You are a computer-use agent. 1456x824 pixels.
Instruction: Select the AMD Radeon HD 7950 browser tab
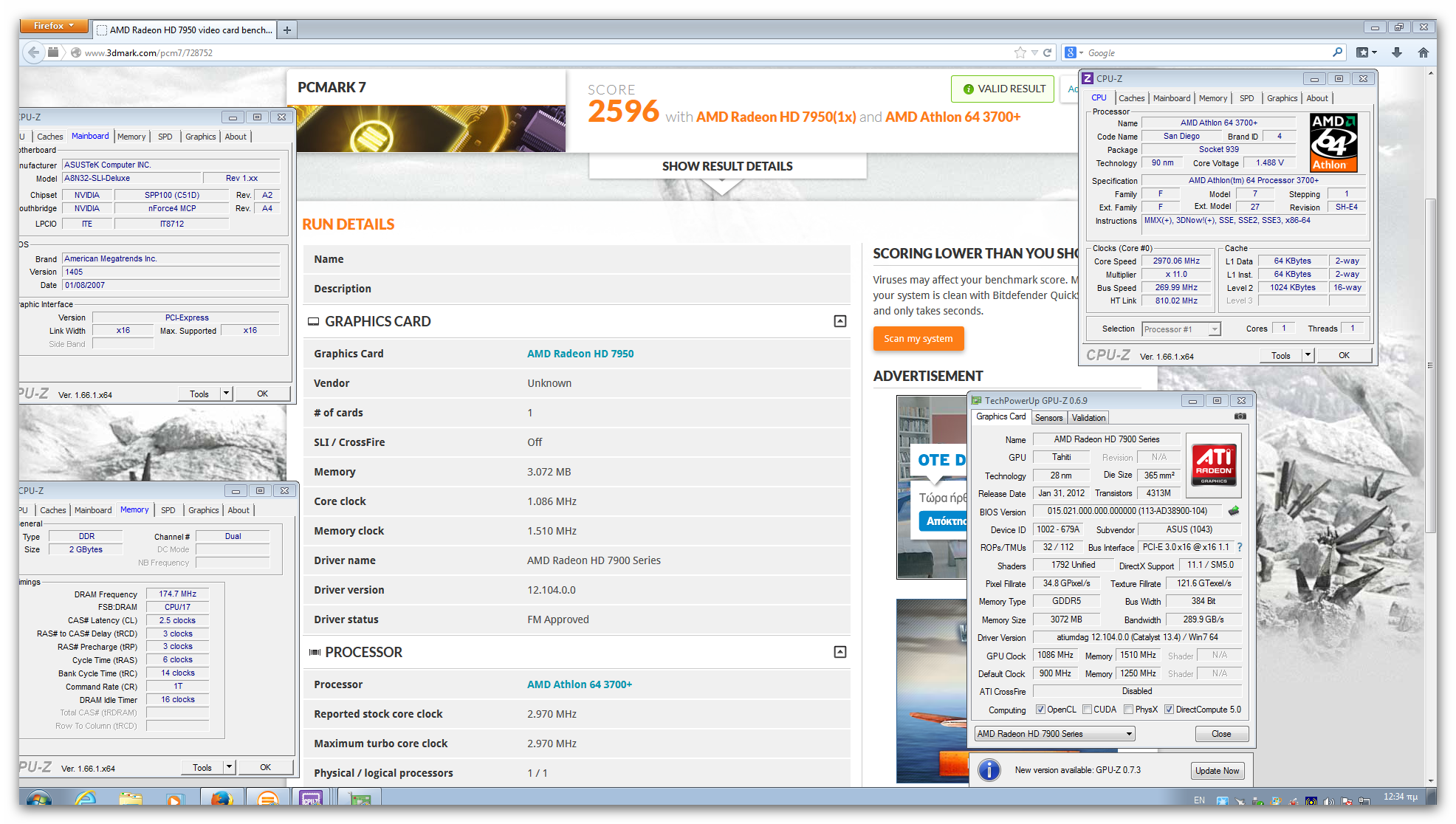[x=185, y=30]
